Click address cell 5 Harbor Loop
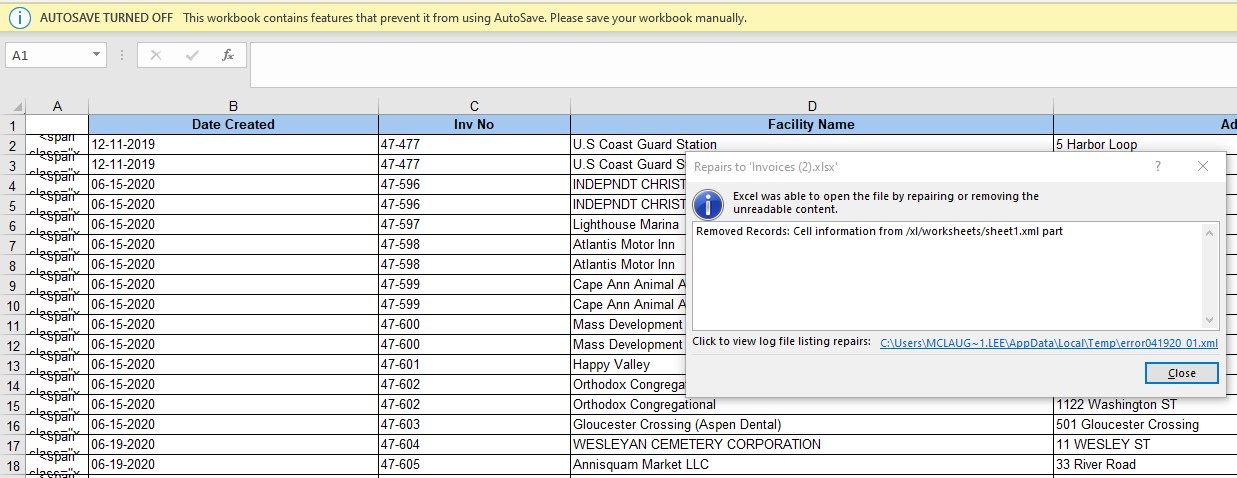Viewport: 1237px width, 478px height. click(x=1145, y=144)
